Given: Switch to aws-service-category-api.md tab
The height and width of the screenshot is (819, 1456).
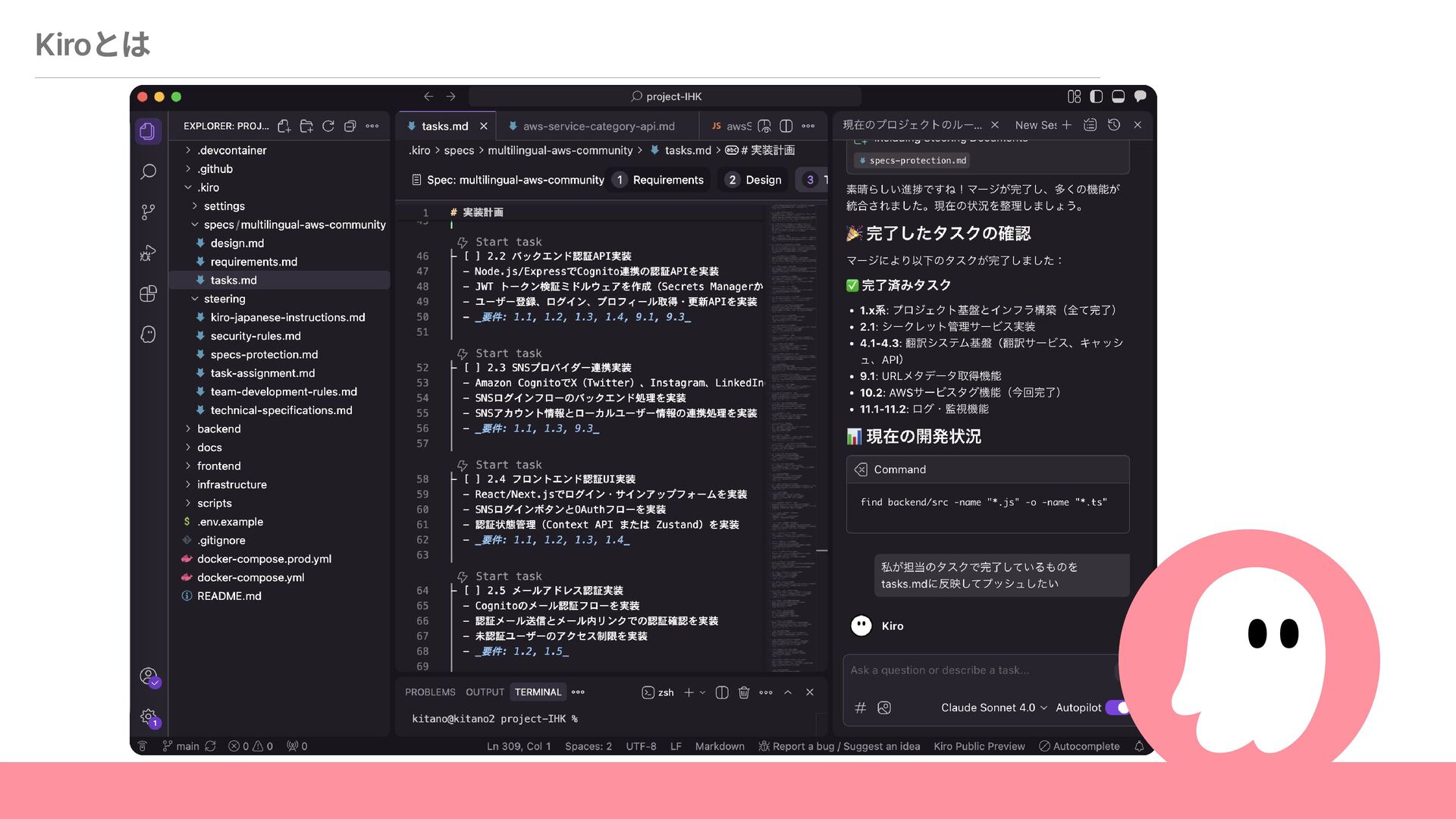Looking at the screenshot, I should pos(598,126).
